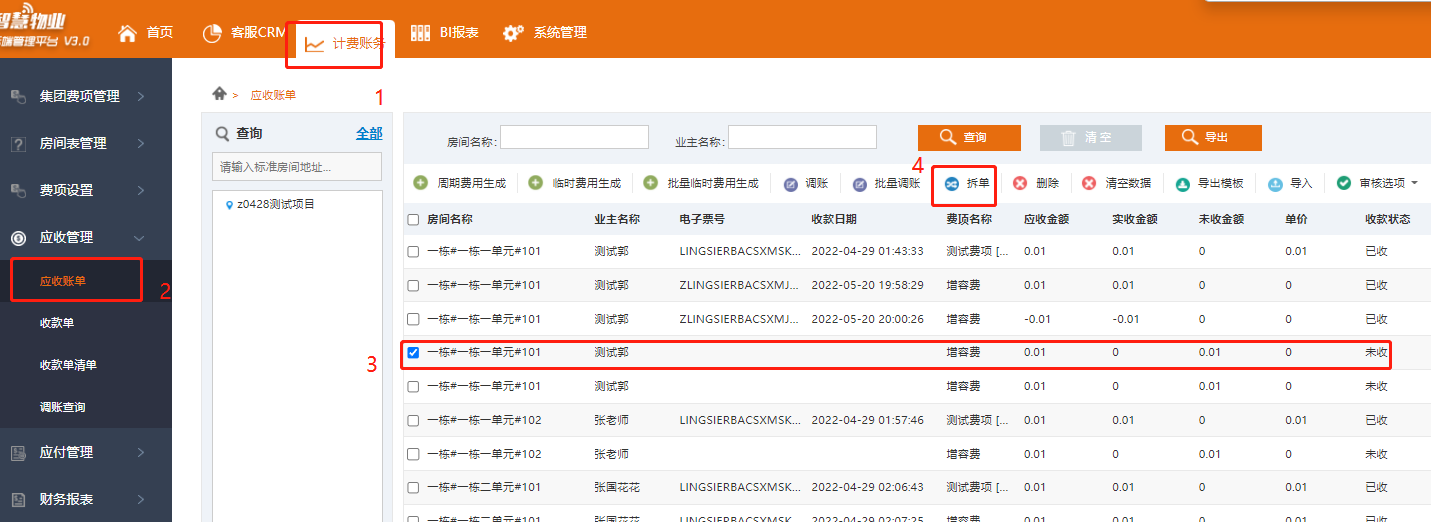Collapse 应收管理 sidebar chevron
This screenshot has width=1431, height=522.
click(139, 237)
